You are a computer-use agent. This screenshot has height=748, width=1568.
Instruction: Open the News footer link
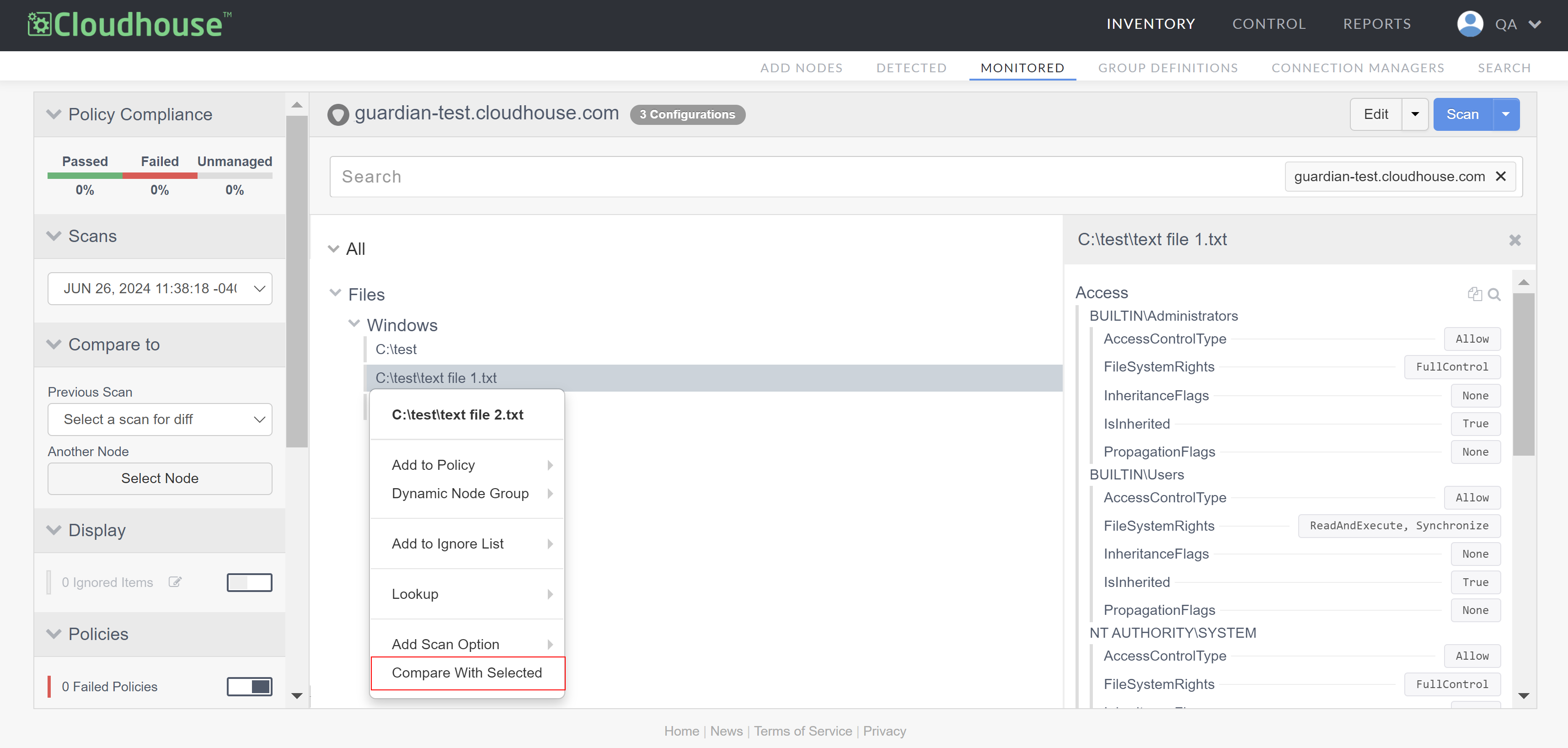coord(726,731)
